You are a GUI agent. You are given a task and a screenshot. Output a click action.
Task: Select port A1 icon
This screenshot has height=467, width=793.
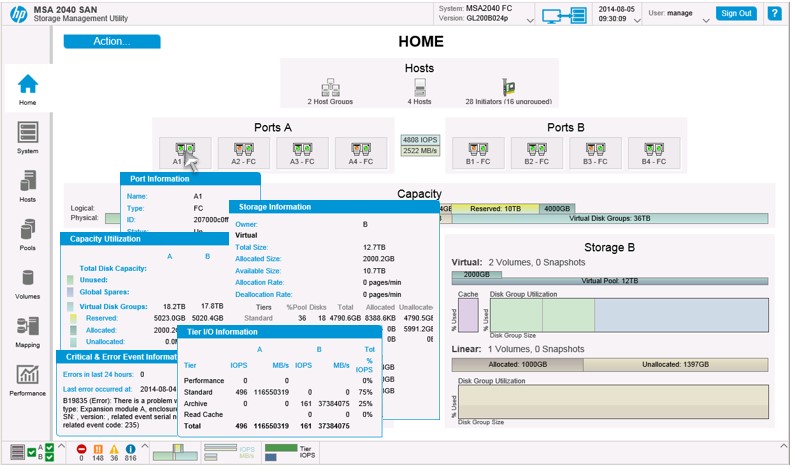pyautogui.click(x=185, y=149)
